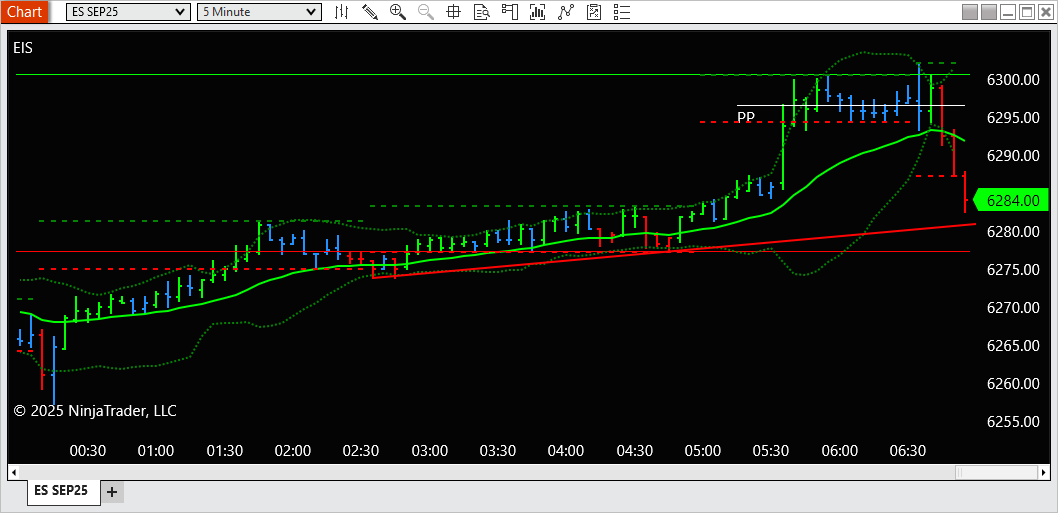Open the data box document icon
Screen dimensions: 1058x513
pos(481,11)
